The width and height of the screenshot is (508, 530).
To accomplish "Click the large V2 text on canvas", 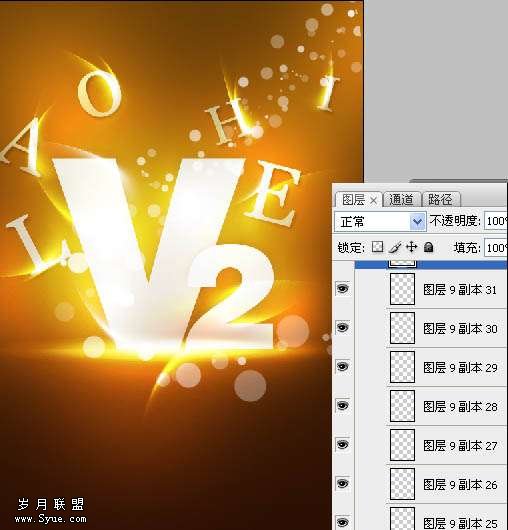I will (162, 254).
